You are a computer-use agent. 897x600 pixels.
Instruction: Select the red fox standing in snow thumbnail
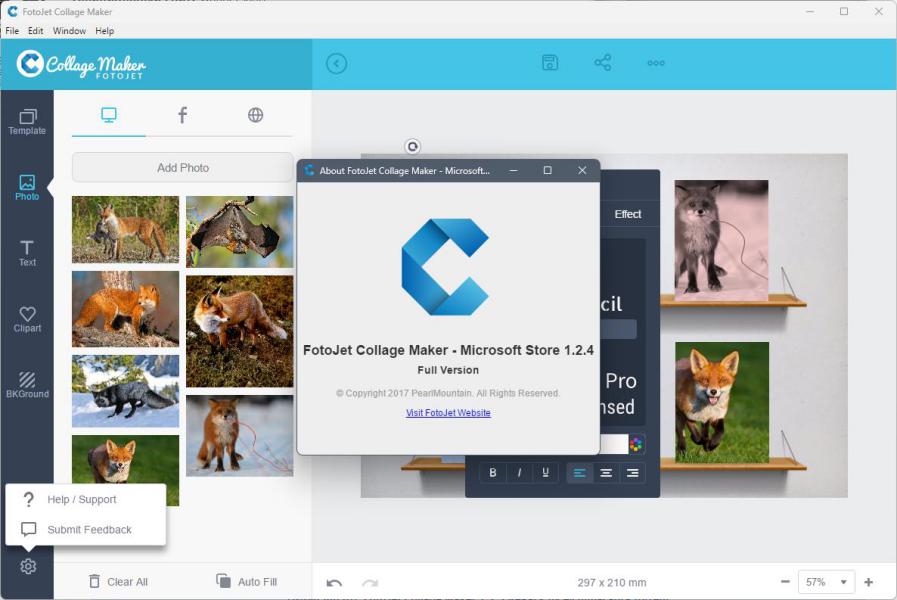click(239, 436)
